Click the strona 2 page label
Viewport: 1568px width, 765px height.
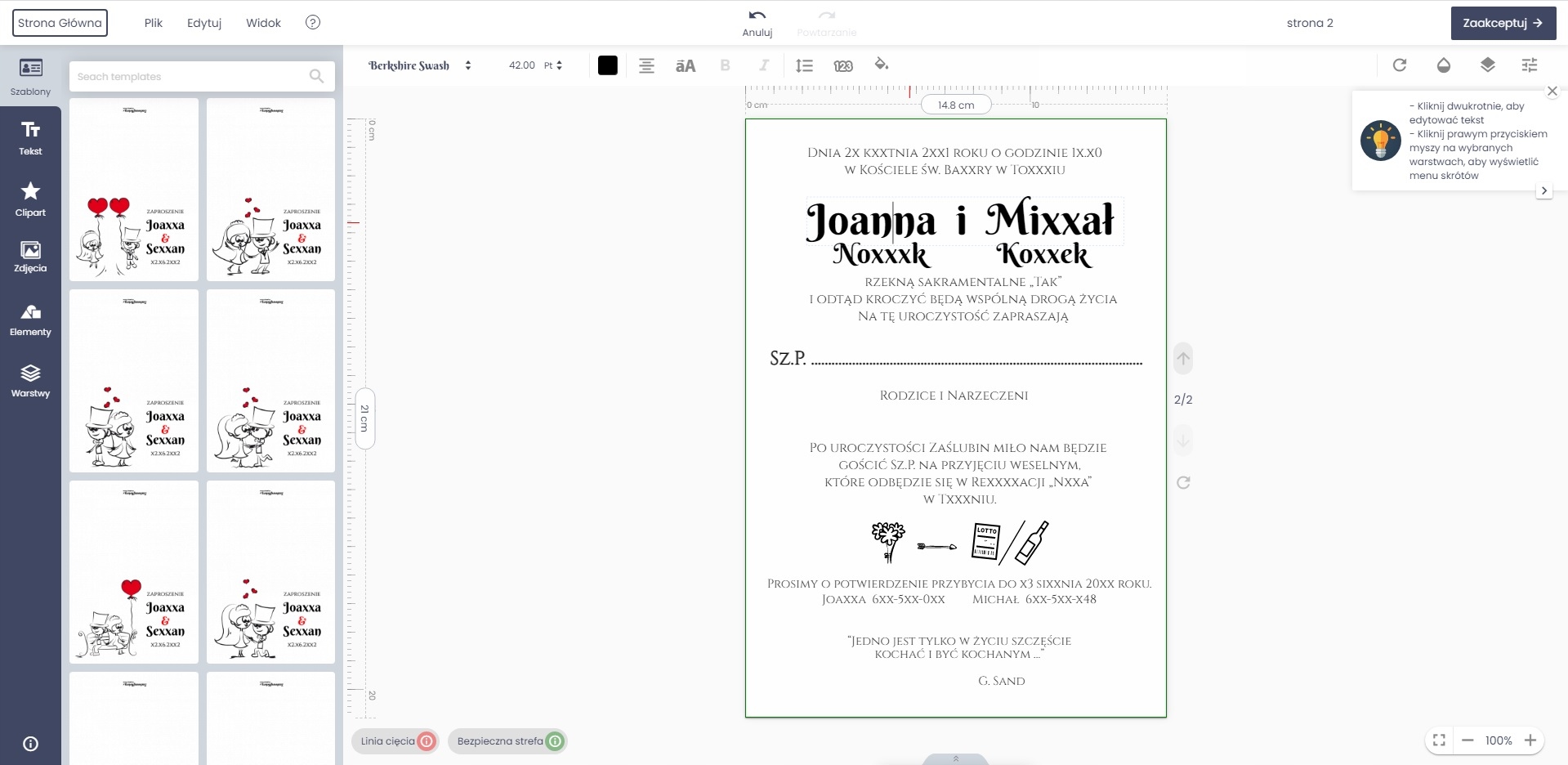tap(1310, 23)
